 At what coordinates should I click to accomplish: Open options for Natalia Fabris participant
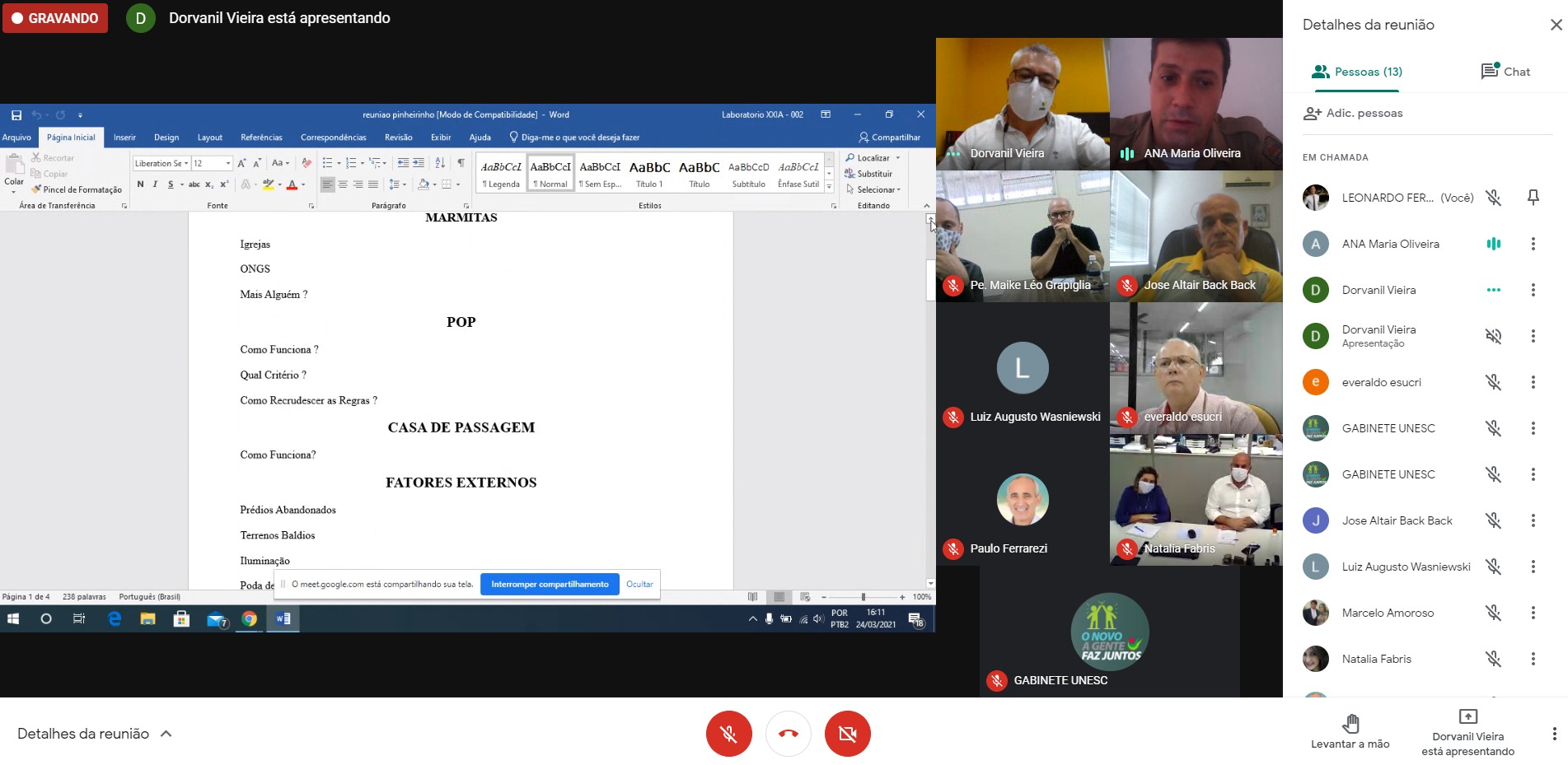(x=1533, y=659)
